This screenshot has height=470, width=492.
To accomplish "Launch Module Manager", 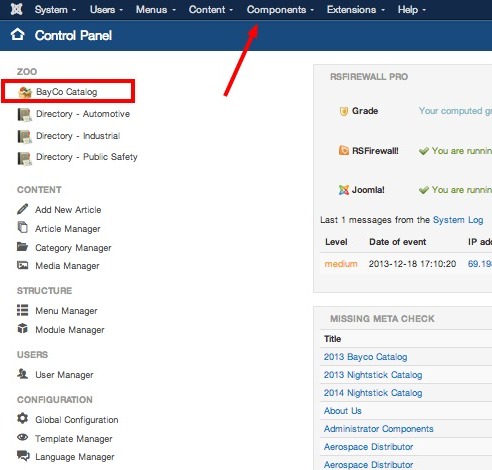I will [70, 330].
